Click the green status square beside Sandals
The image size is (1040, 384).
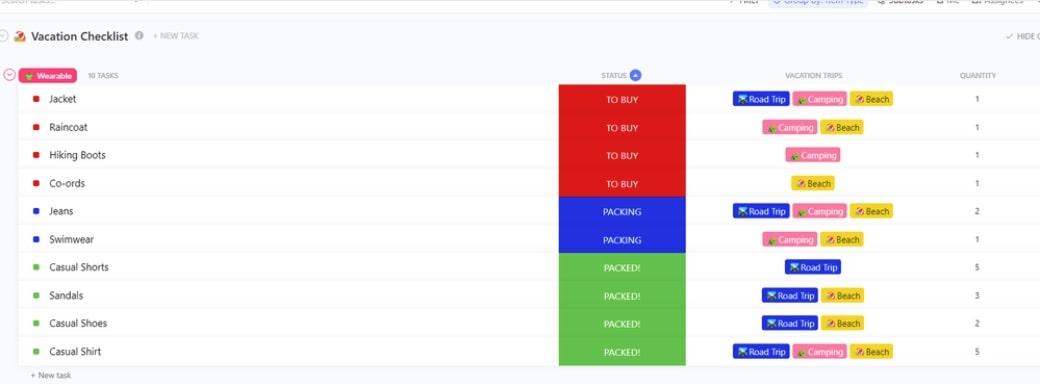tap(36, 295)
